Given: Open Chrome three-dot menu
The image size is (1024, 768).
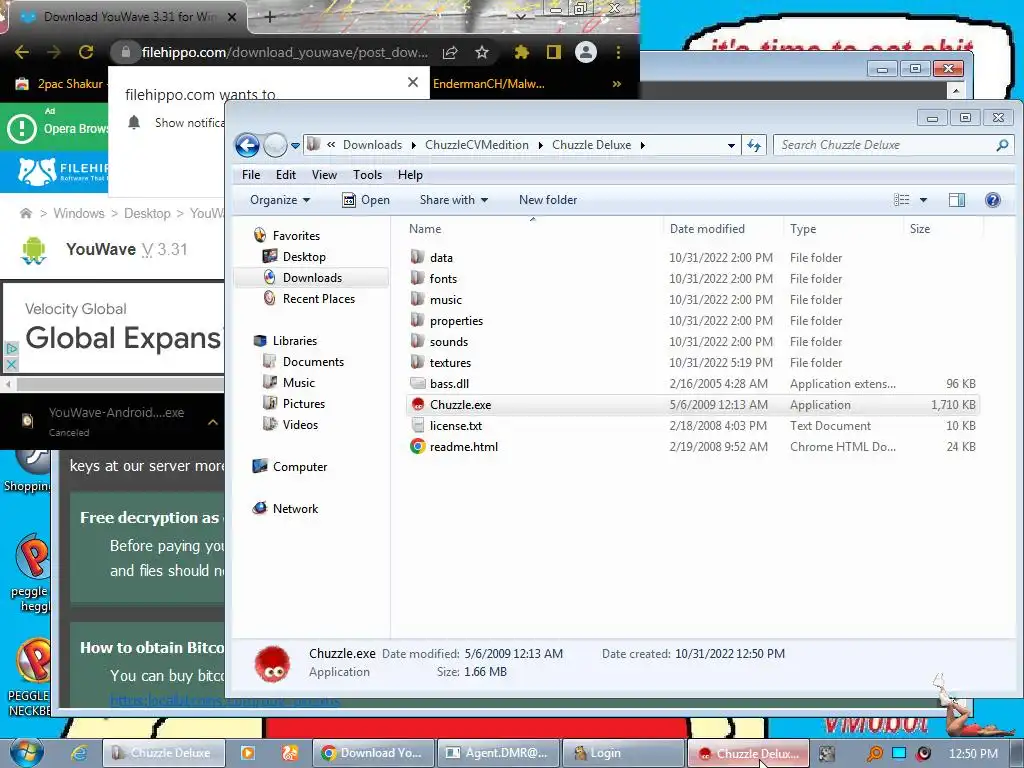Looking at the screenshot, I should point(618,52).
